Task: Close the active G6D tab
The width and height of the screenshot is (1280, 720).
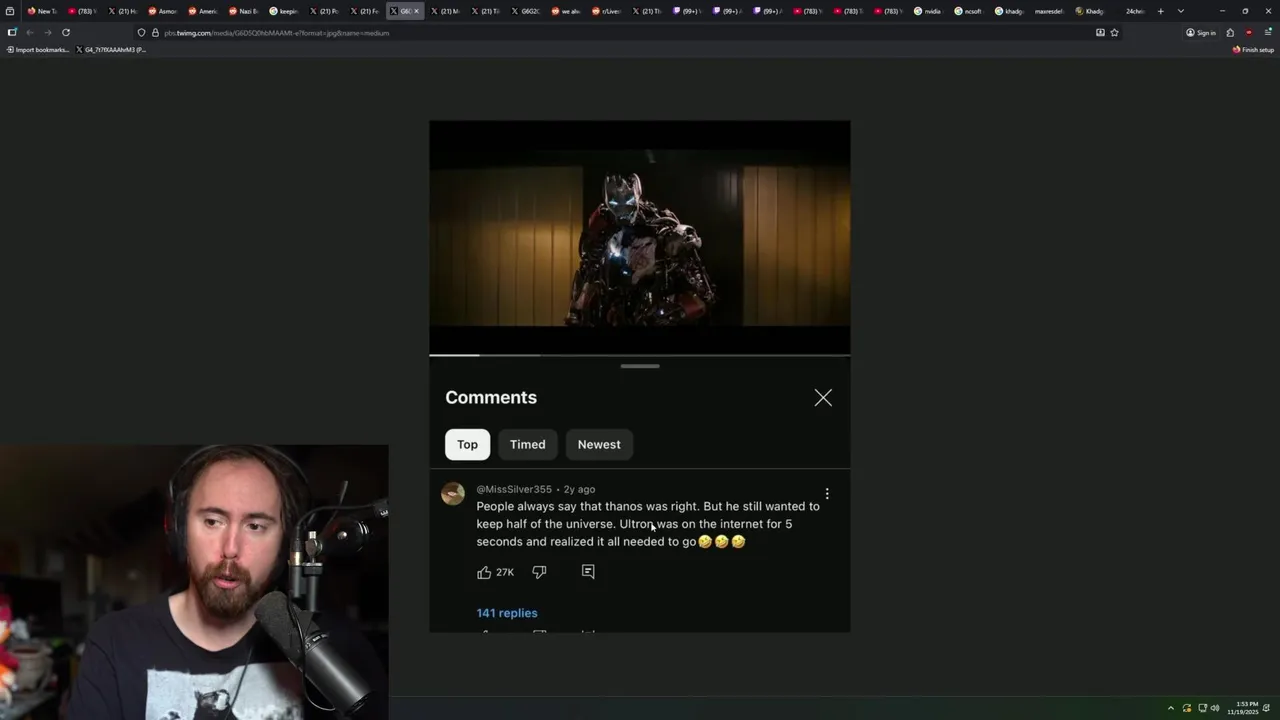Action: pyautogui.click(x=417, y=11)
